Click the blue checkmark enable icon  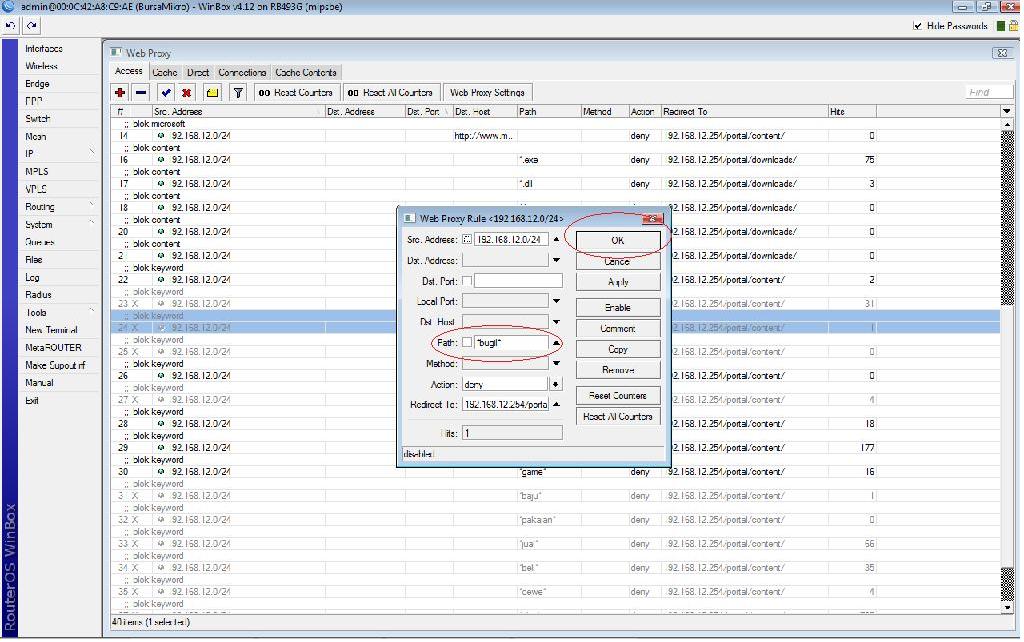pos(165,92)
